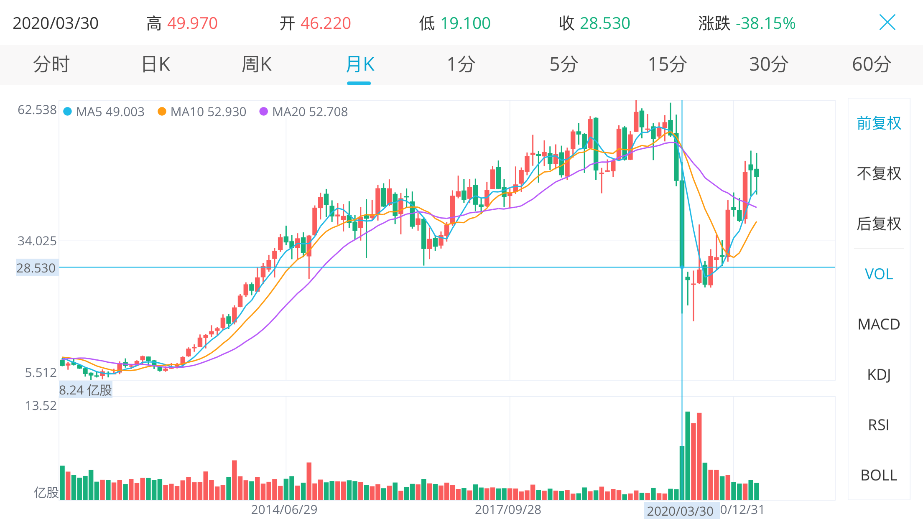This screenshot has height=519, width=923.
Task: Enable 前复权 price adjustment
Action: coord(879,123)
